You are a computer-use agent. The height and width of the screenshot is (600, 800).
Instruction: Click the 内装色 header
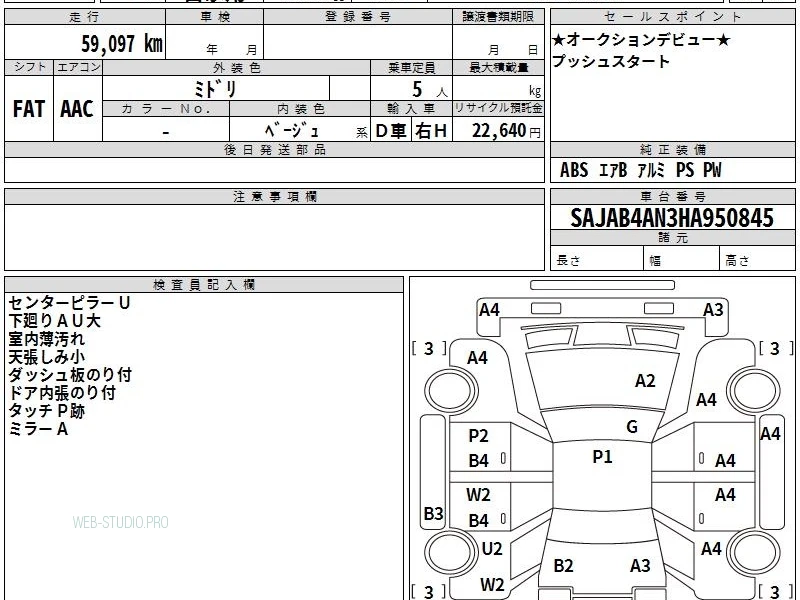click(301, 109)
